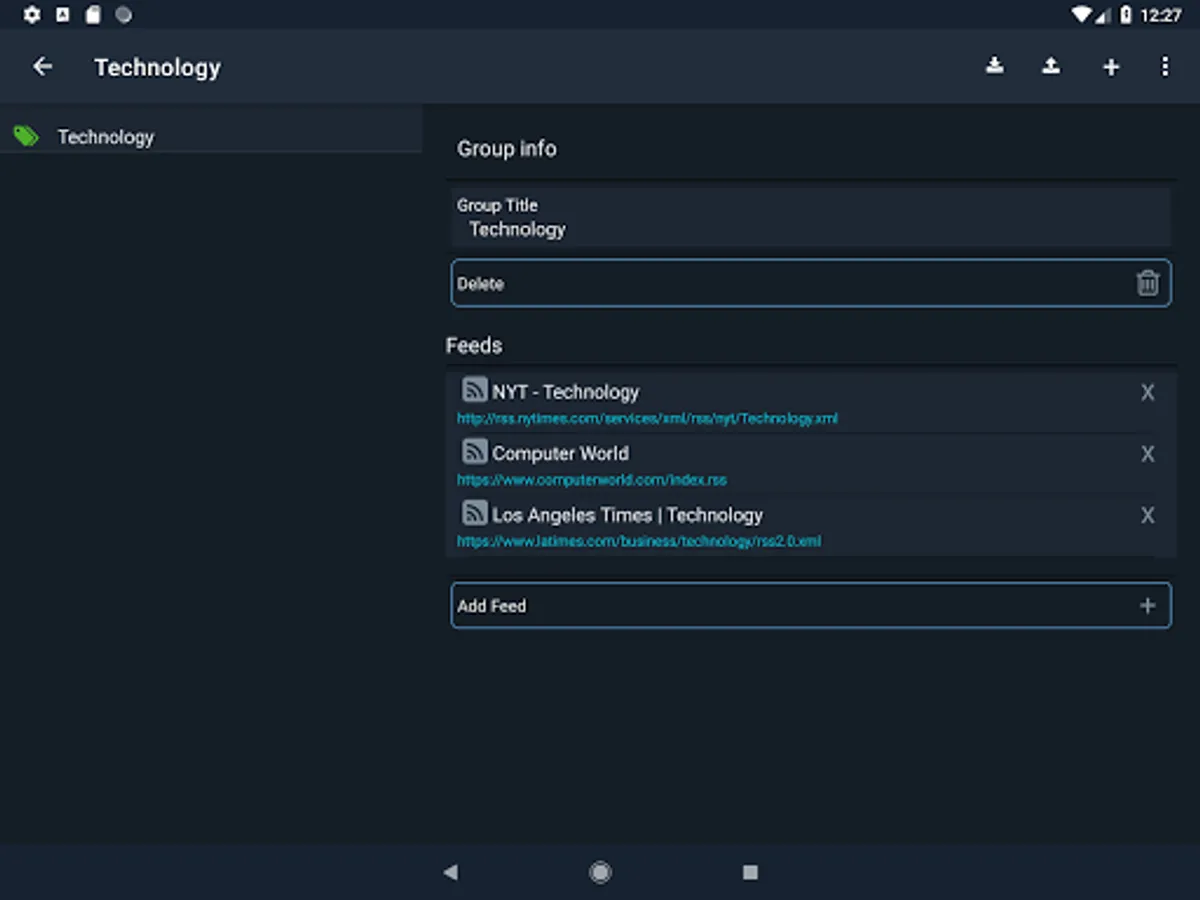This screenshot has height=900, width=1200.
Task: Tap the Android recent apps square
Action: (x=750, y=872)
